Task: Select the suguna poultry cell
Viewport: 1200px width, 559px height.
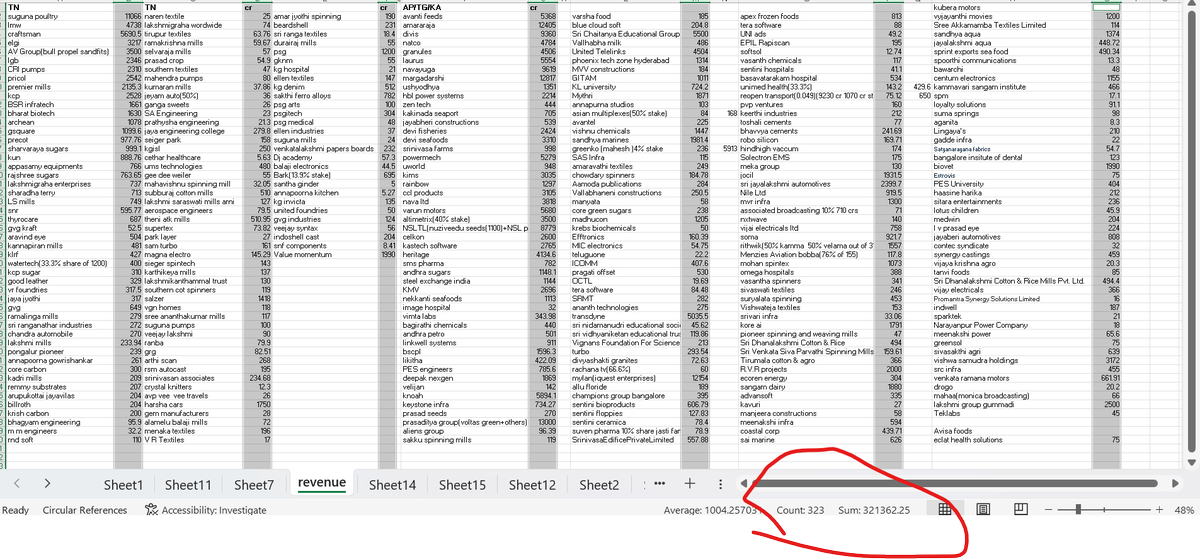Action: [60, 16]
